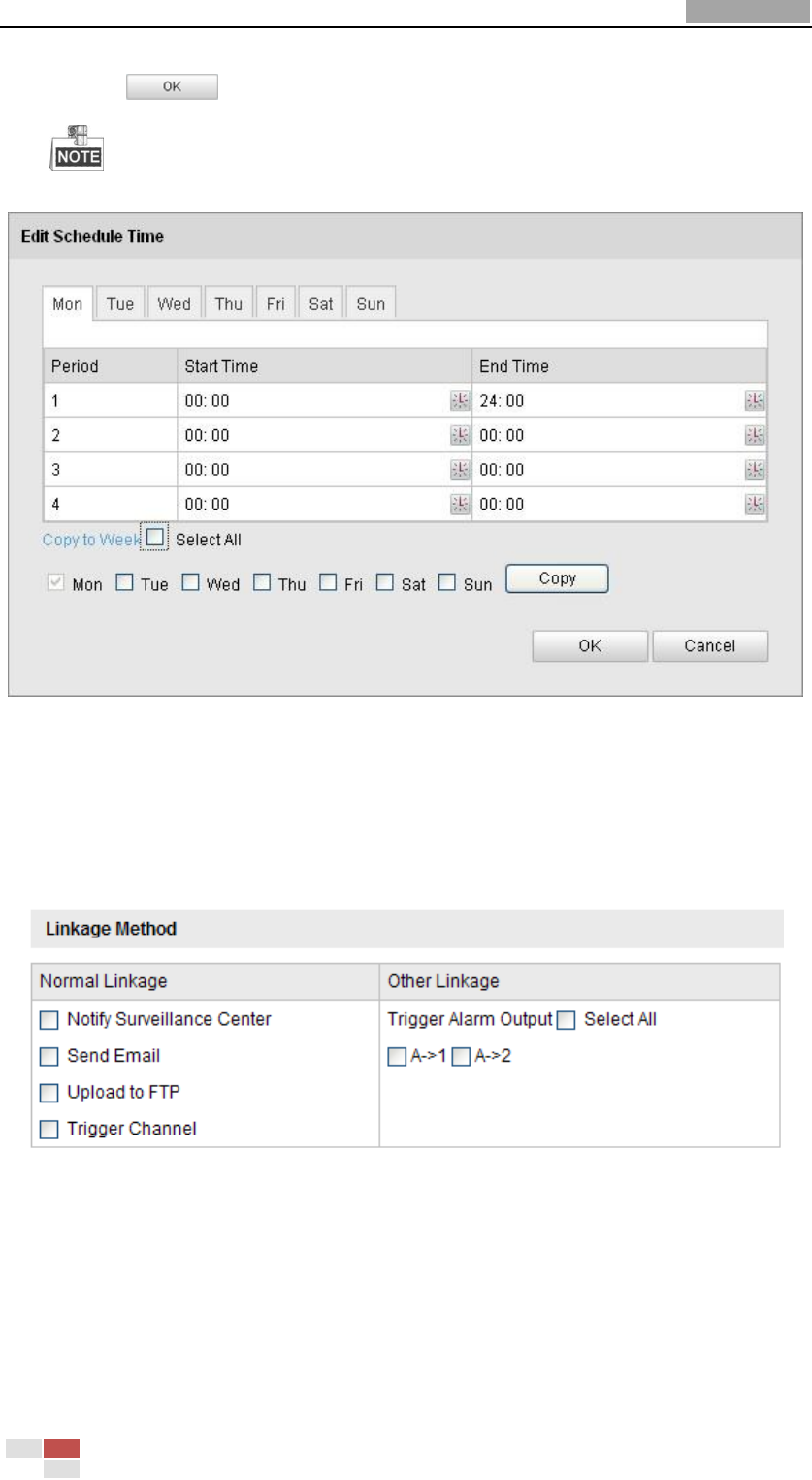Screen dimensions: 812x1480
Task: Confirm schedule with dialog OK button
Action: [590, 646]
